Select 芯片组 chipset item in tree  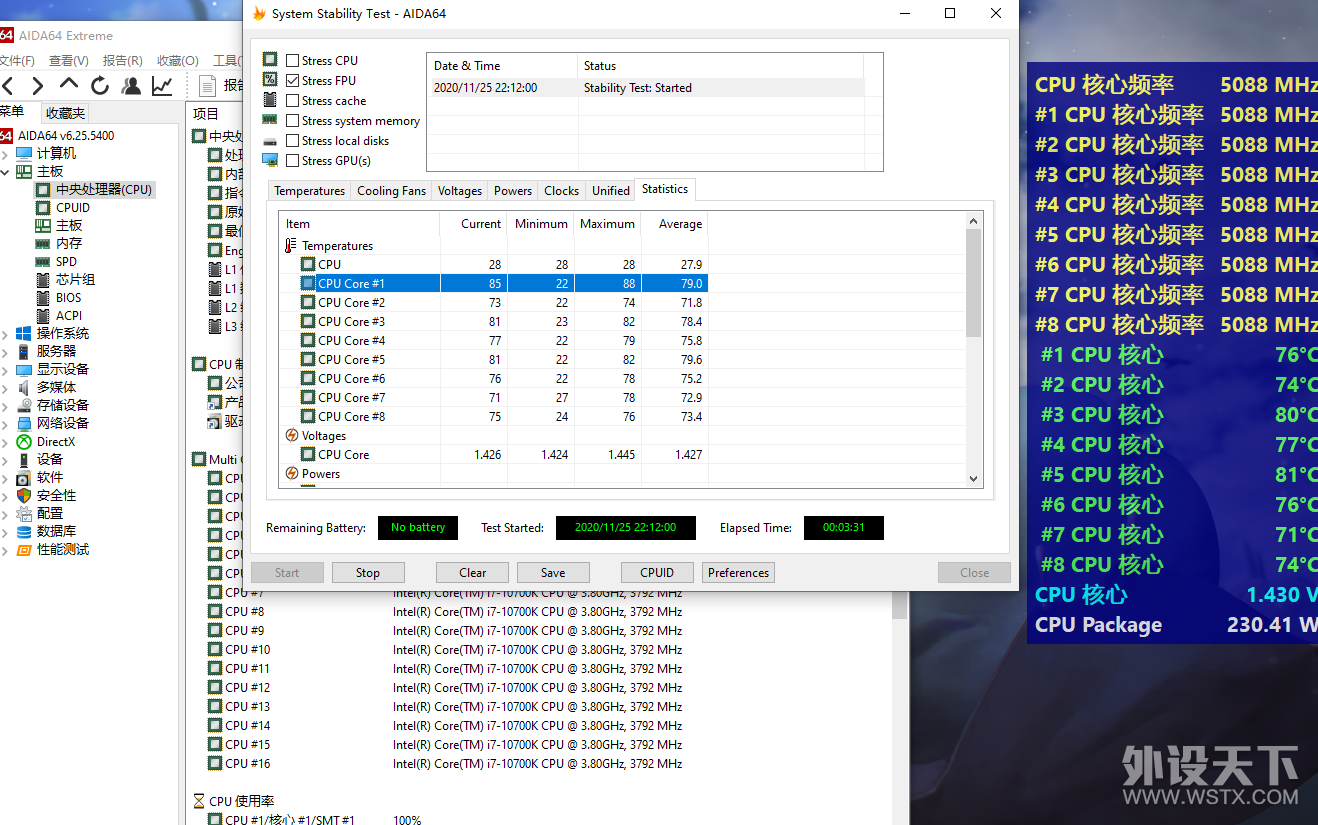pyautogui.click(x=75, y=279)
